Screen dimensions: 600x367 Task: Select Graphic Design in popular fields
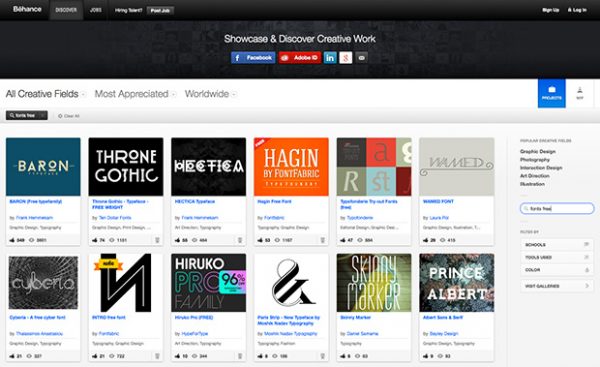538,152
